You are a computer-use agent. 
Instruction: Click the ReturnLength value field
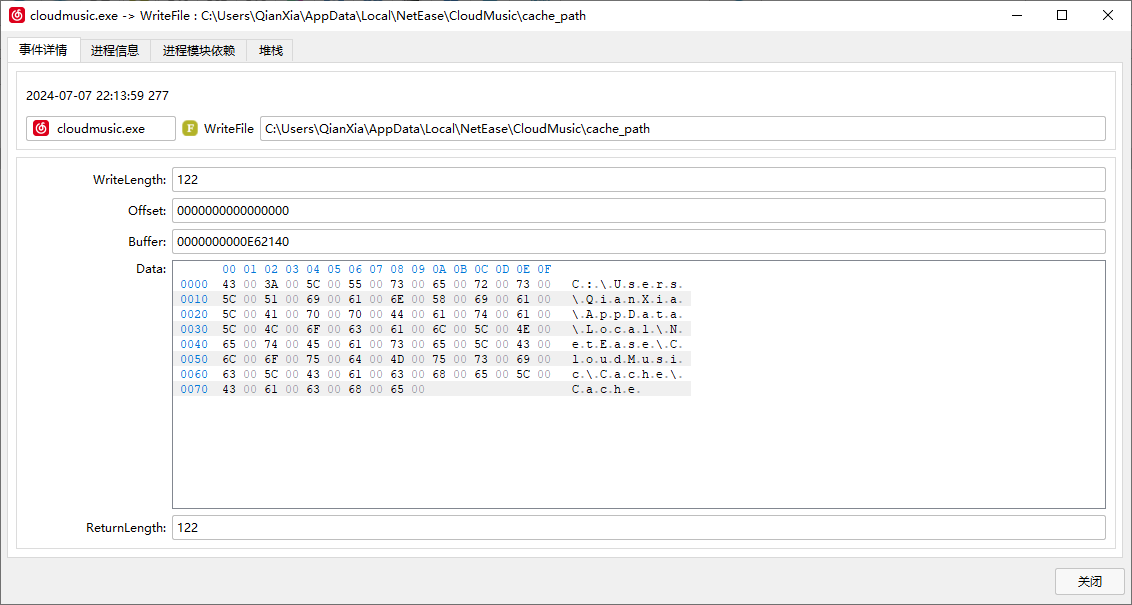pos(638,528)
